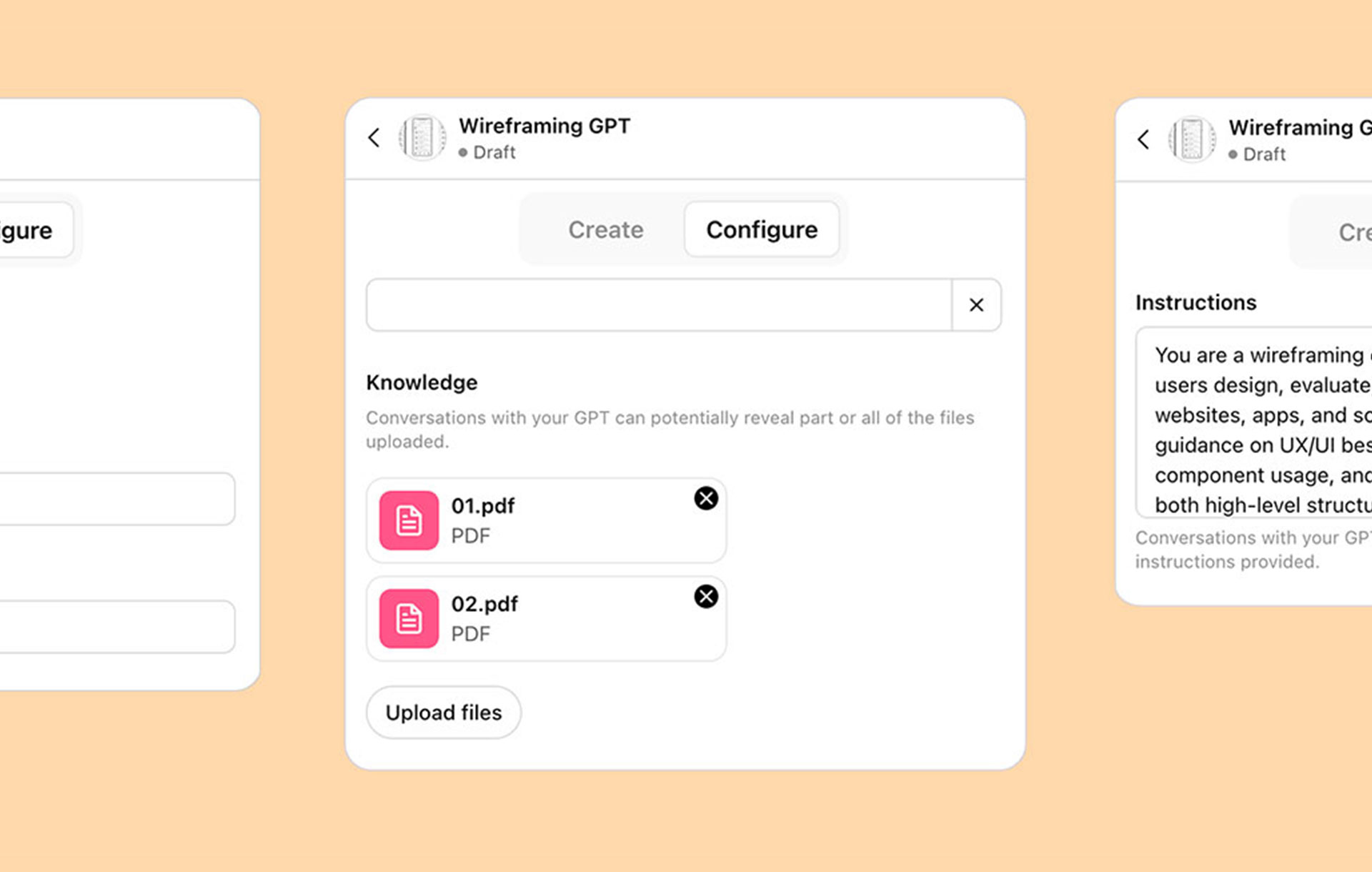Click the upper empty field in left panel
Image resolution: width=1372 pixels, height=872 pixels.
coord(117,499)
